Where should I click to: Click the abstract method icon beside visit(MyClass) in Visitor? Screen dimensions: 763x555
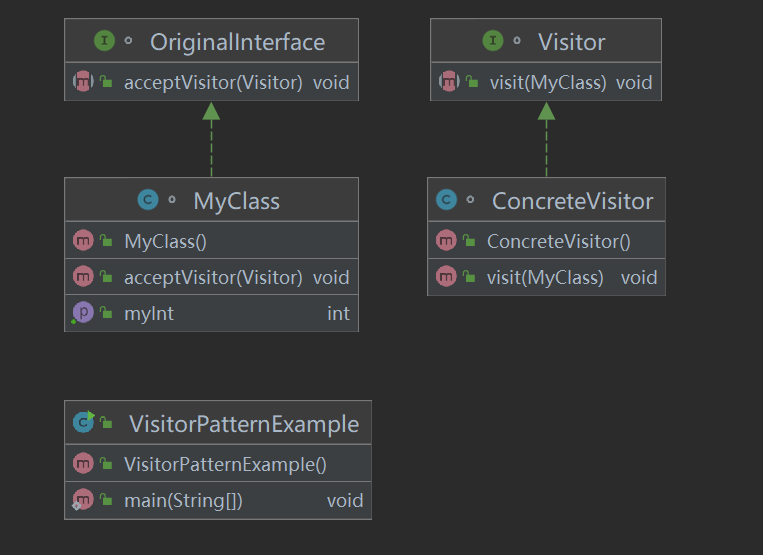tap(449, 81)
